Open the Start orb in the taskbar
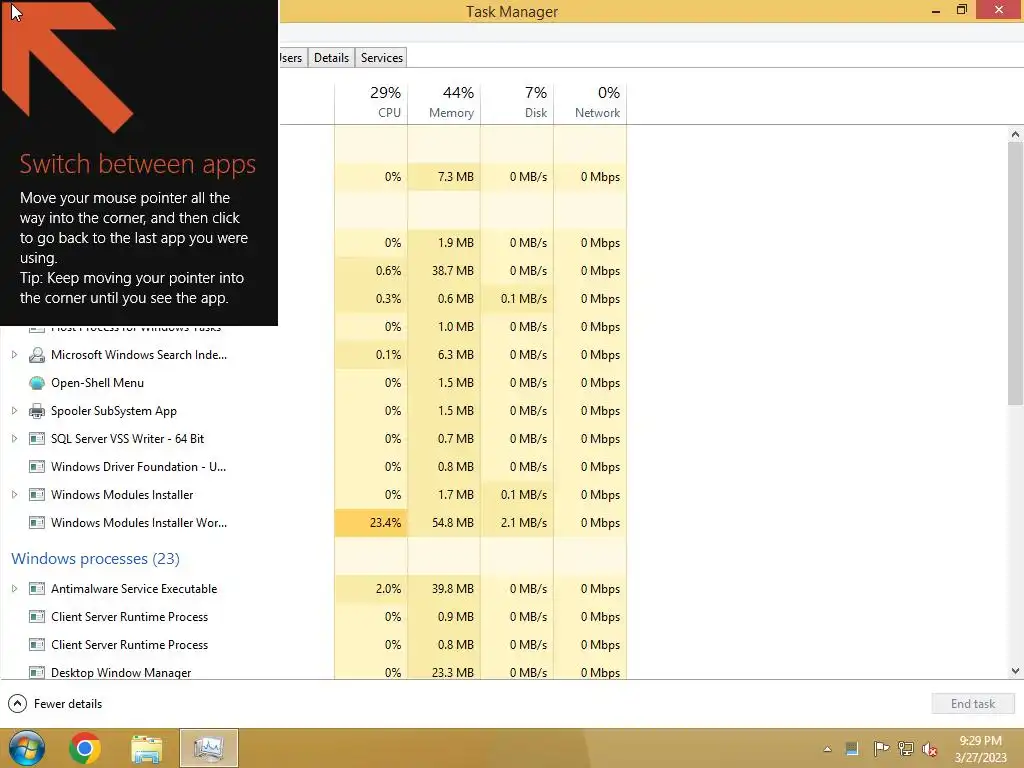 pos(27,748)
